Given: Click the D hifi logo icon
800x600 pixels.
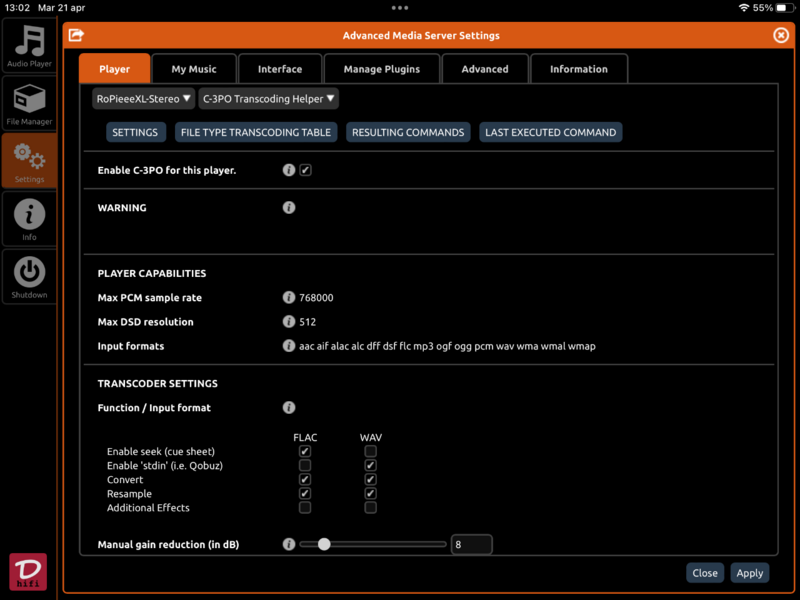Looking at the screenshot, I should point(28,571).
